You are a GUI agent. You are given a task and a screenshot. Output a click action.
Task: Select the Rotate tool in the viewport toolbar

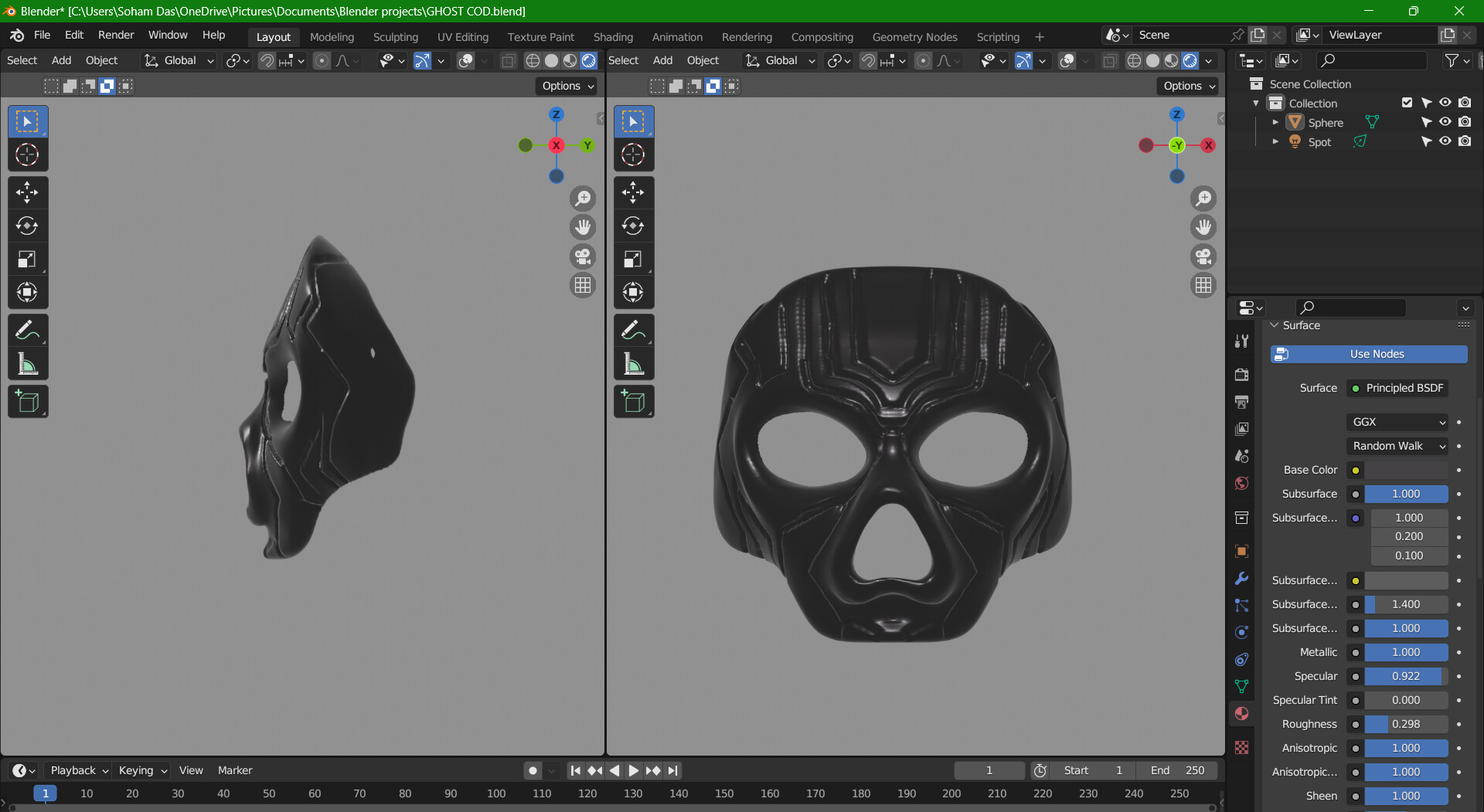click(x=27, y=226)
